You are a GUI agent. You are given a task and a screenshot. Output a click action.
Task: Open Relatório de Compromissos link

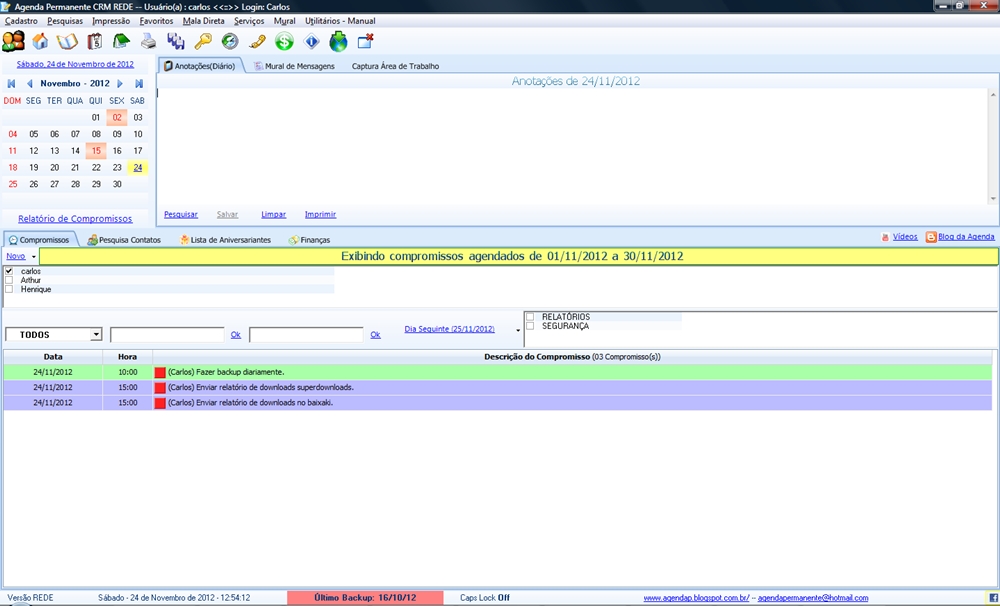point(75,219)
